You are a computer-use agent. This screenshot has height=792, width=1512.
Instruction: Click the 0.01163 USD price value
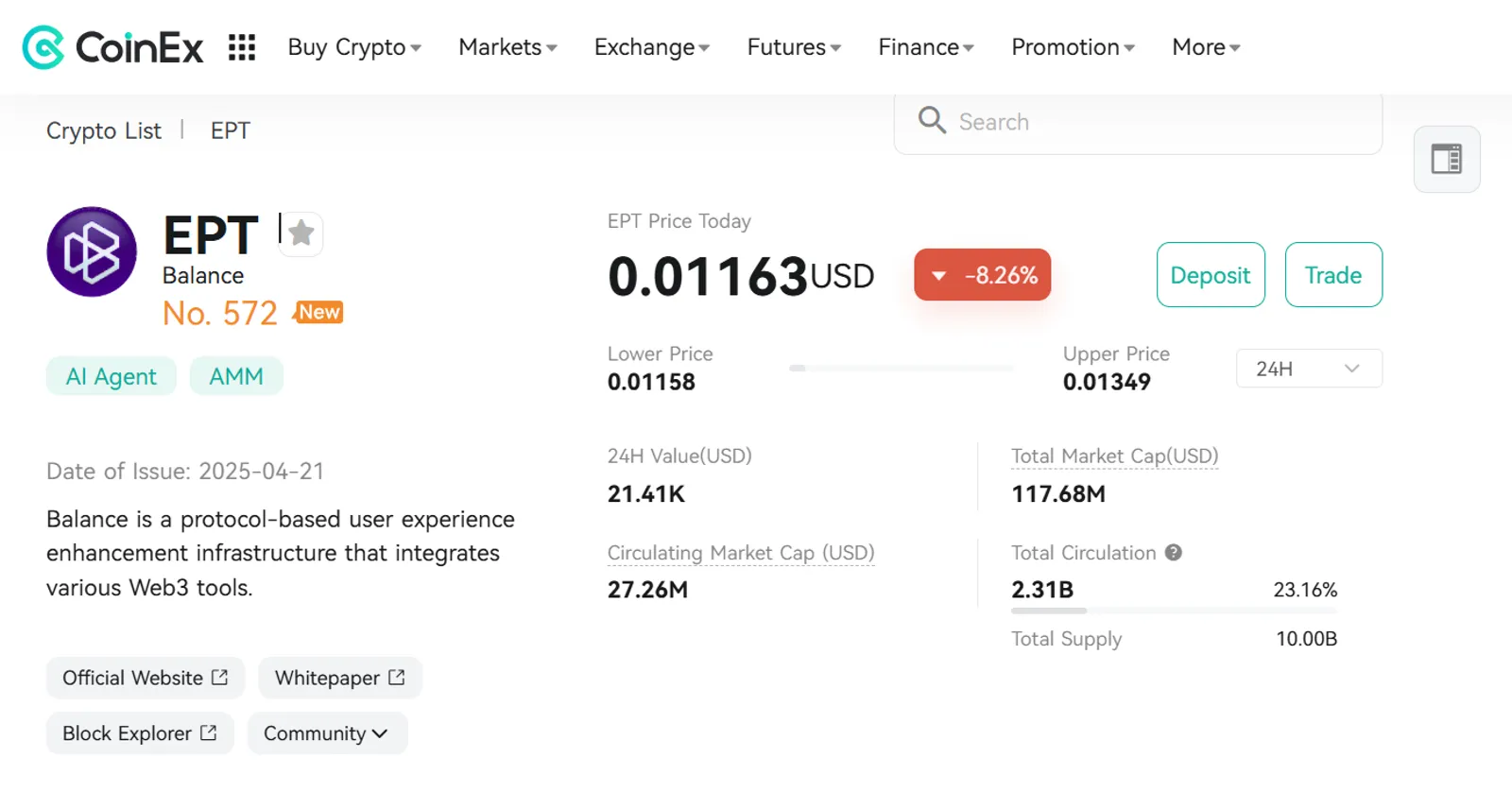(x=741, y=277)
